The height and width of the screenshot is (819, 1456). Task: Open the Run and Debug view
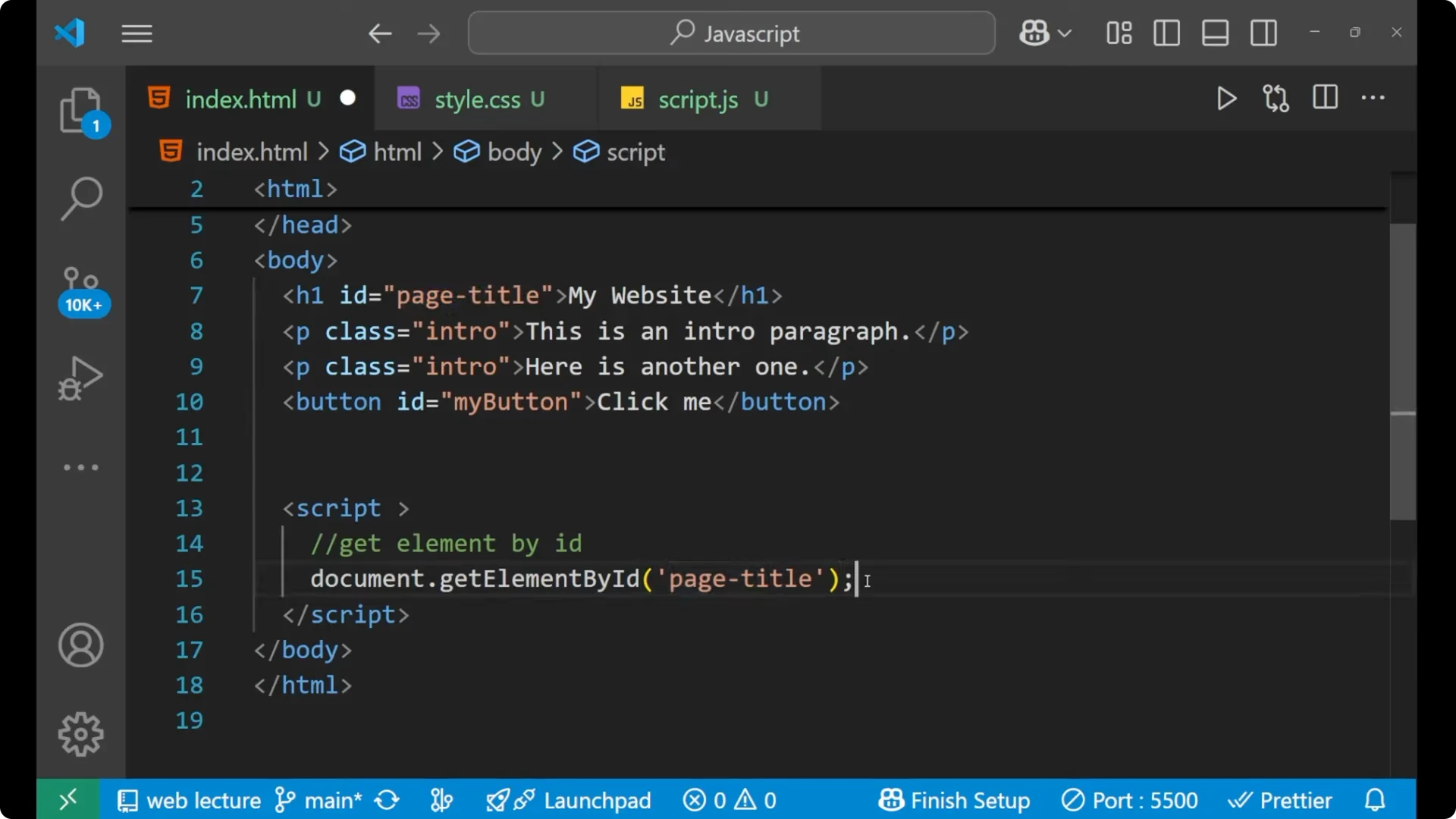pos(80,378)
